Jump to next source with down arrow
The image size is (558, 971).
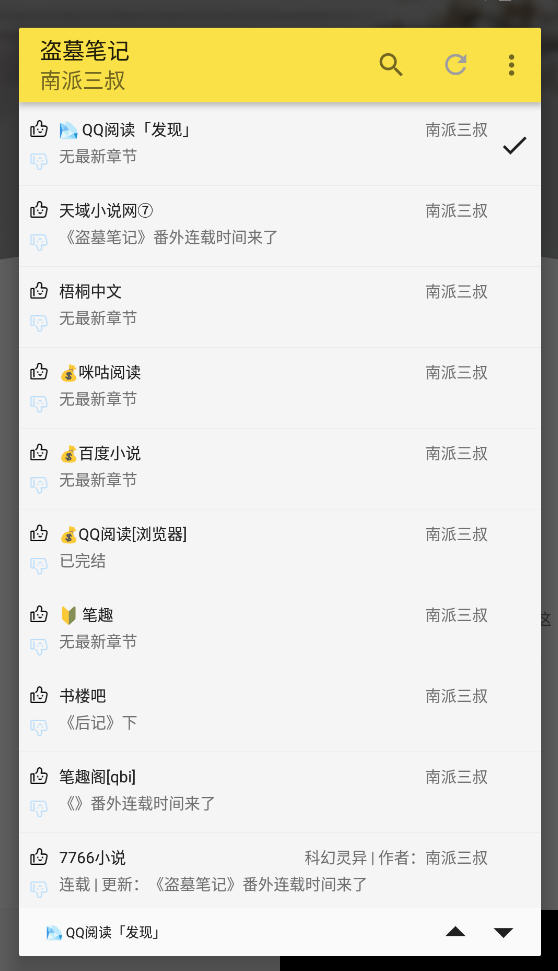(x=504, y=932)
